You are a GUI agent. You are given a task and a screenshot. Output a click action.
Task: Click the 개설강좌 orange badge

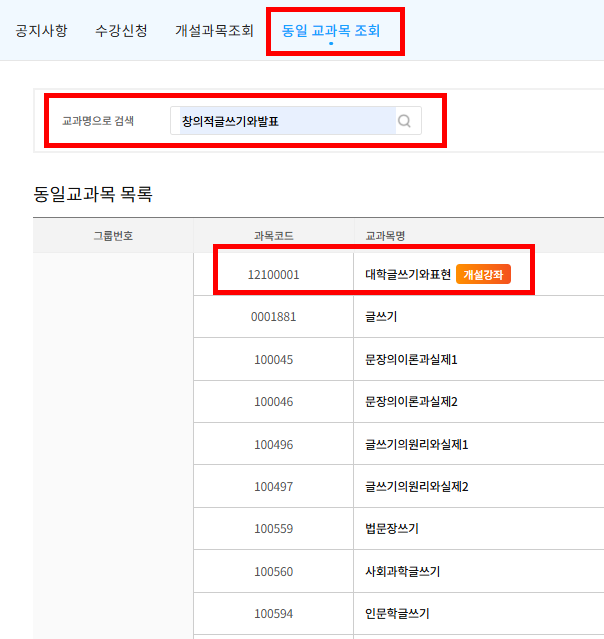[x=483, y=274]
